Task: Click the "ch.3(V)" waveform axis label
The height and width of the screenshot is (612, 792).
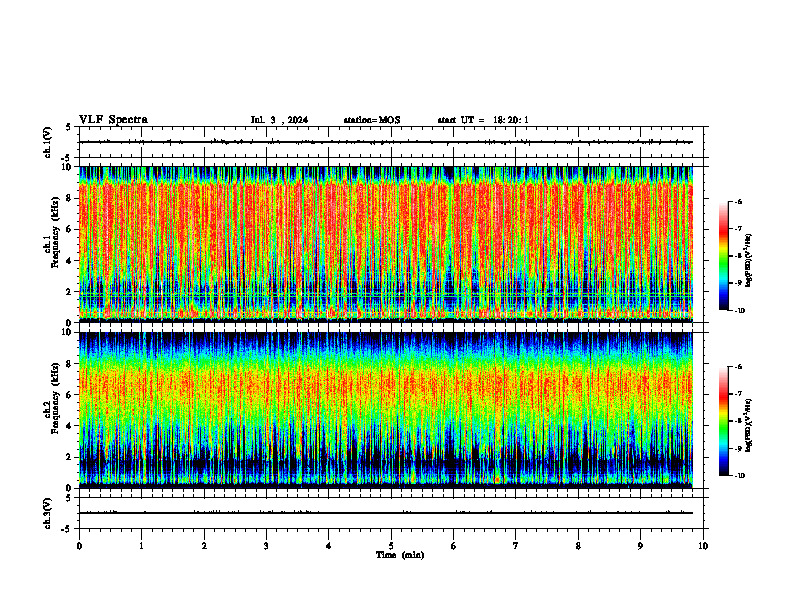Action: point(47,513)
